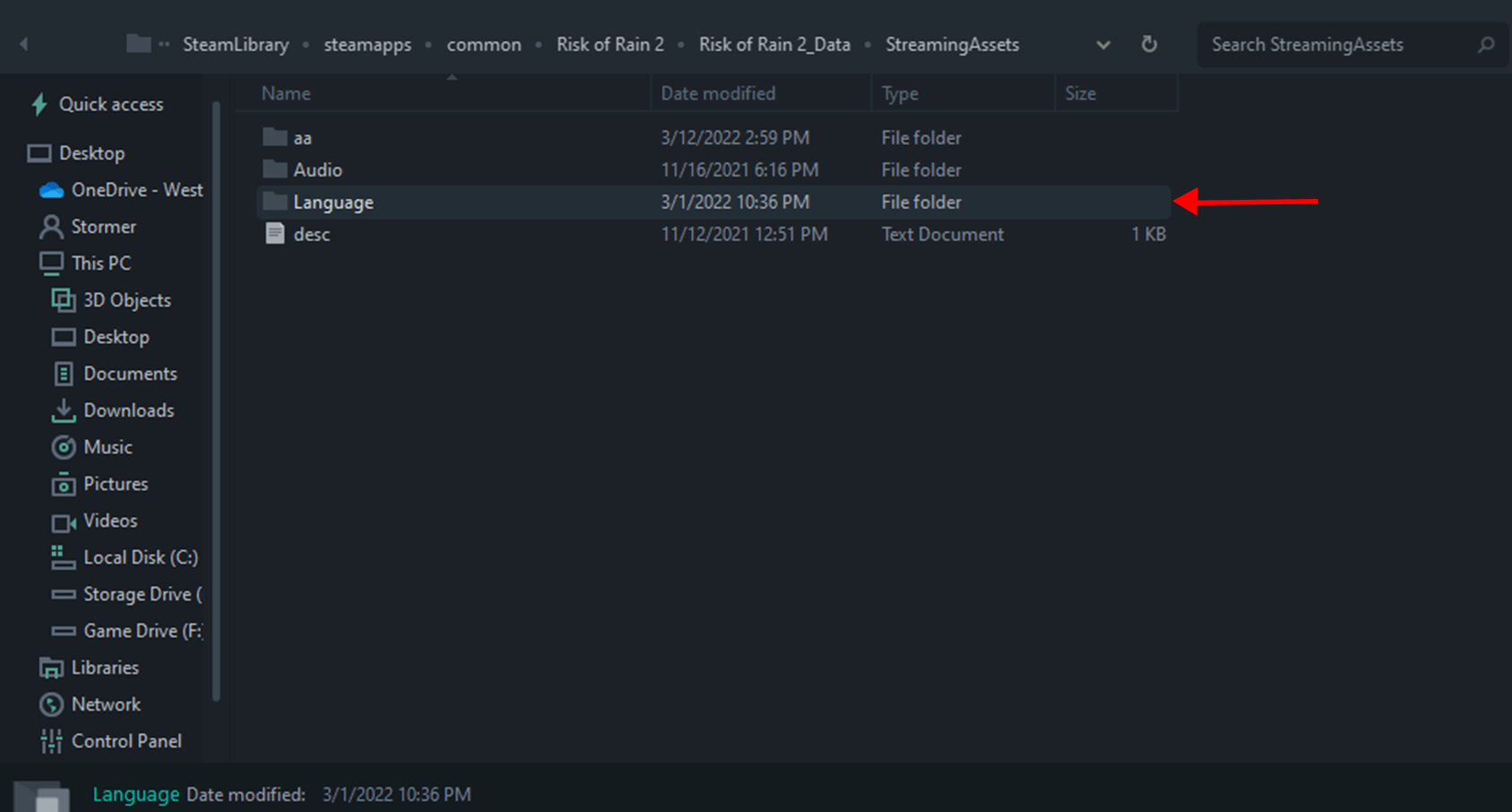
Task: Select Music in the navigation pane
Action: tap(107, 447)
